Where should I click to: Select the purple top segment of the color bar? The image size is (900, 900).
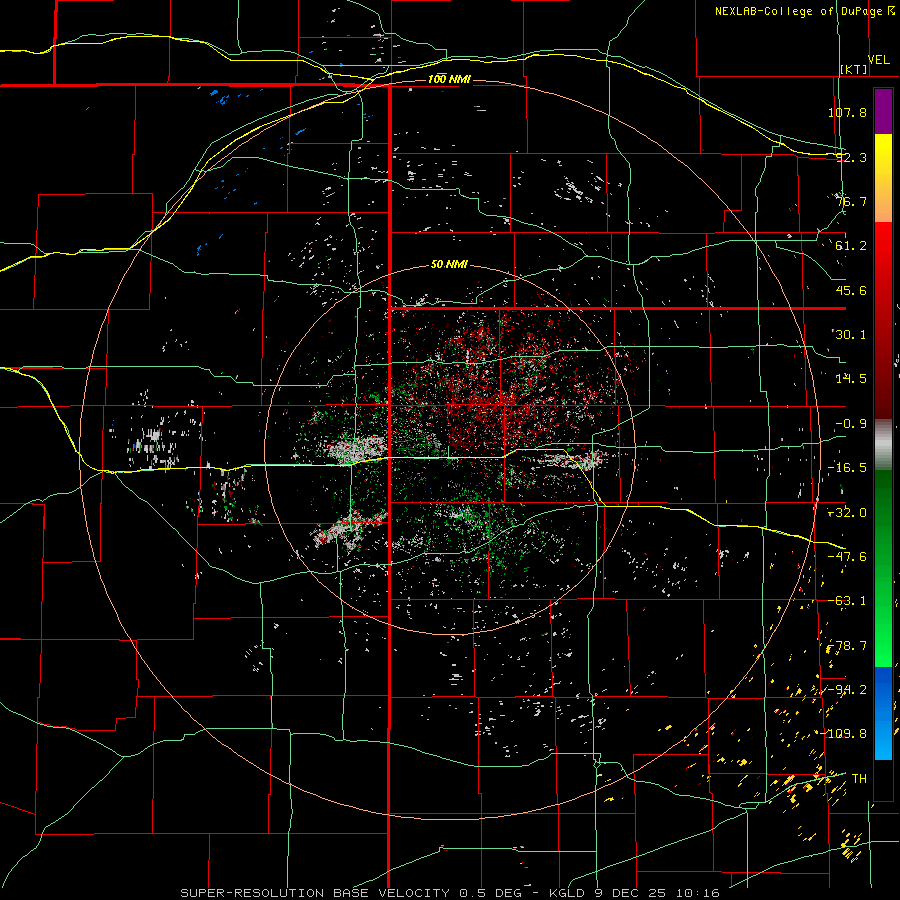tap(883, 111)
